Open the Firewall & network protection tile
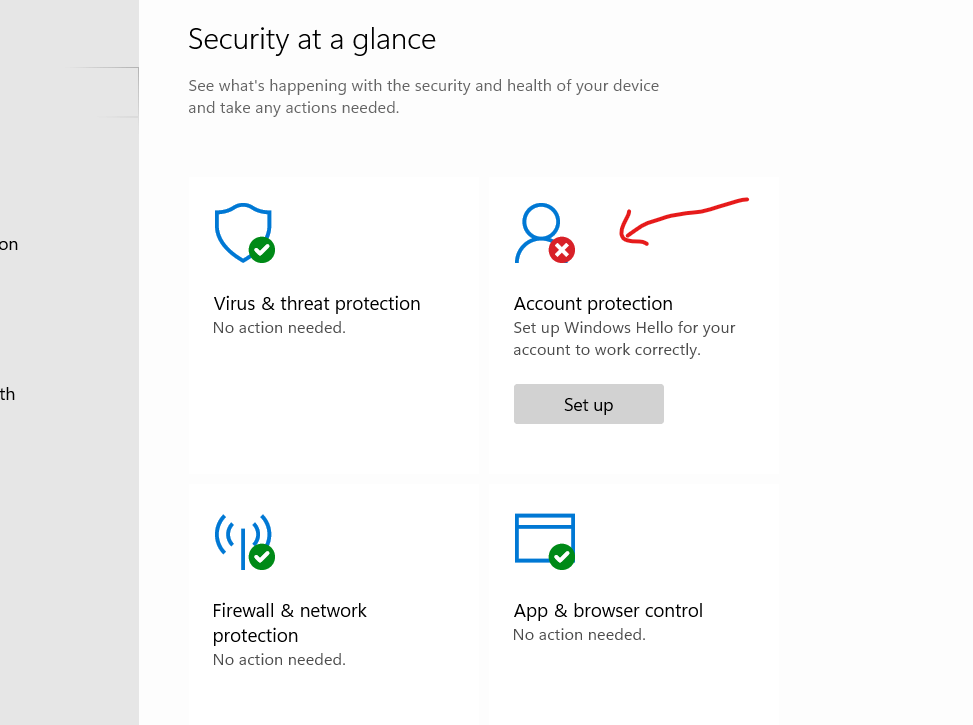The width and height of the screenshot is (973, 725). coord(334,600)
